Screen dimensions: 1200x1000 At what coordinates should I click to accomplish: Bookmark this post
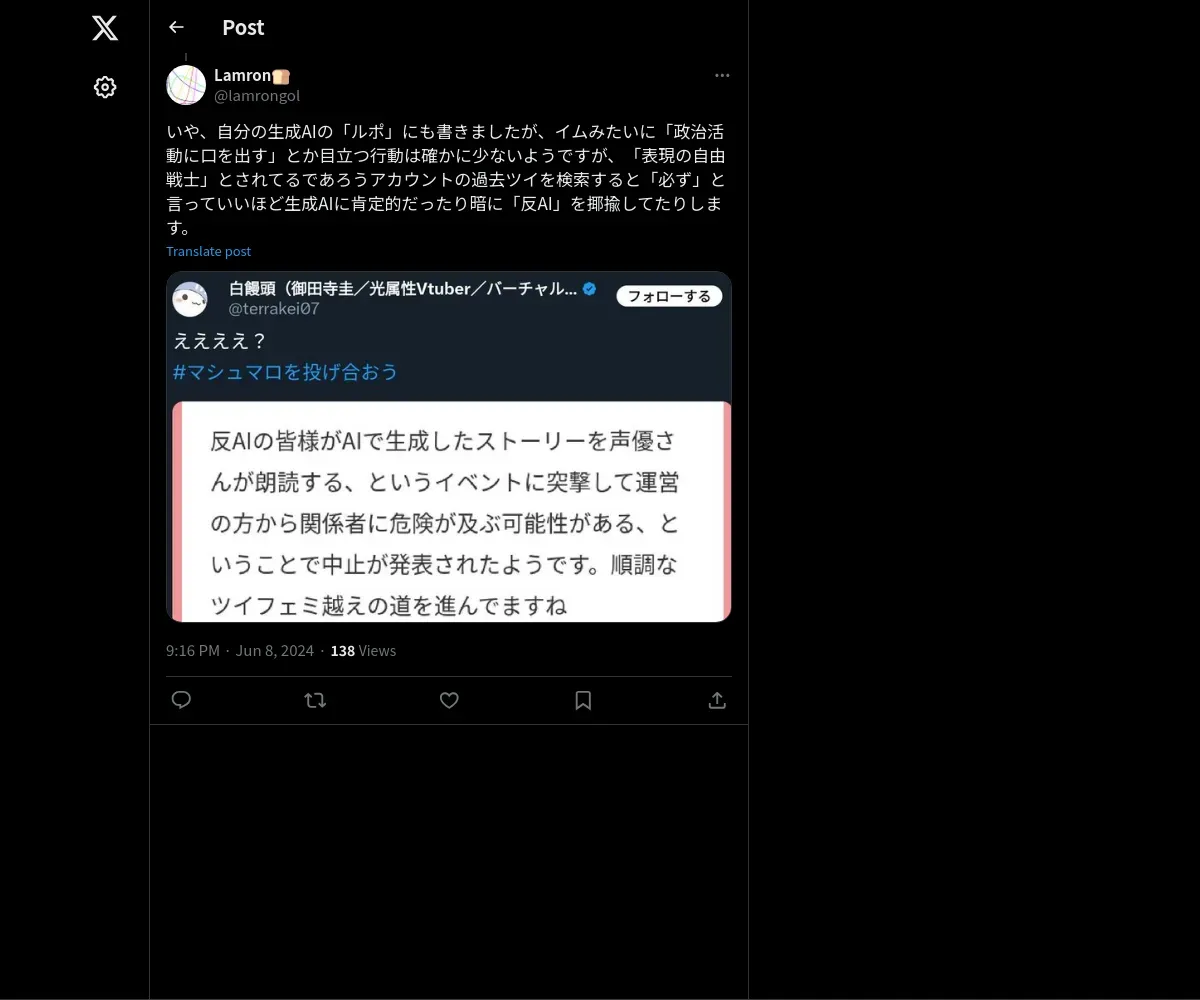coord(583,700)
